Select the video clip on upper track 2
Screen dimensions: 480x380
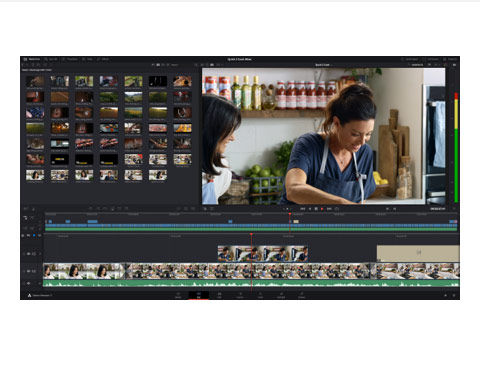click(x=263, y=254)
